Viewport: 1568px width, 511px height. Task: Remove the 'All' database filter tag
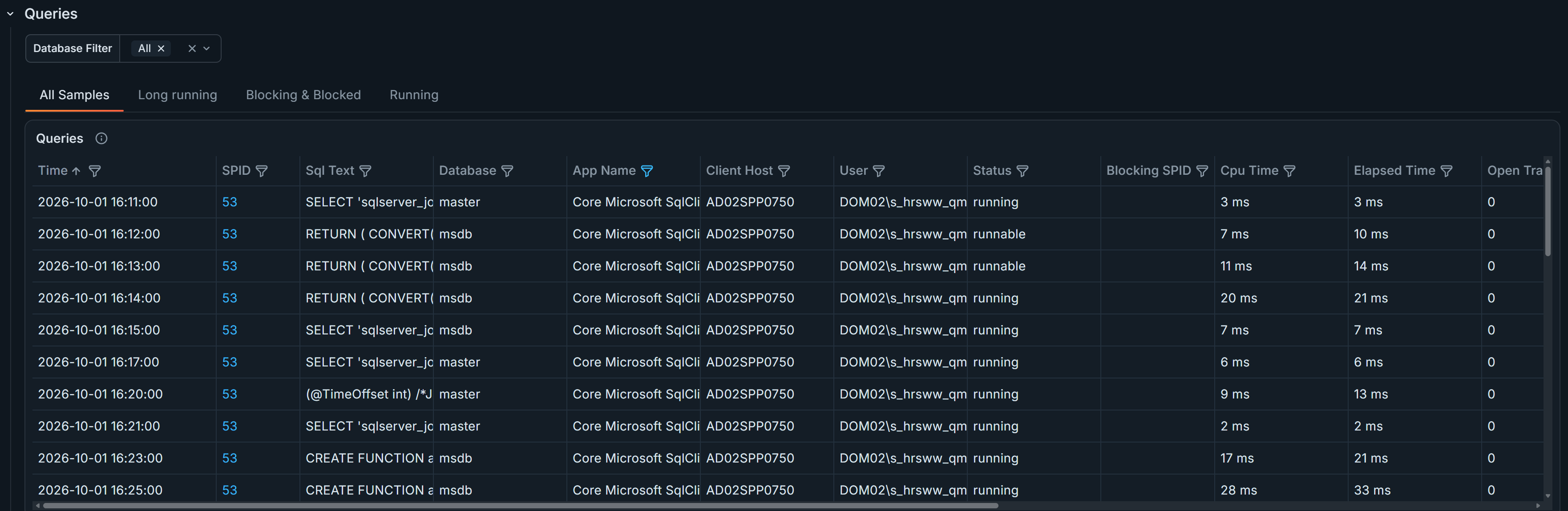(x=162, y=48)
